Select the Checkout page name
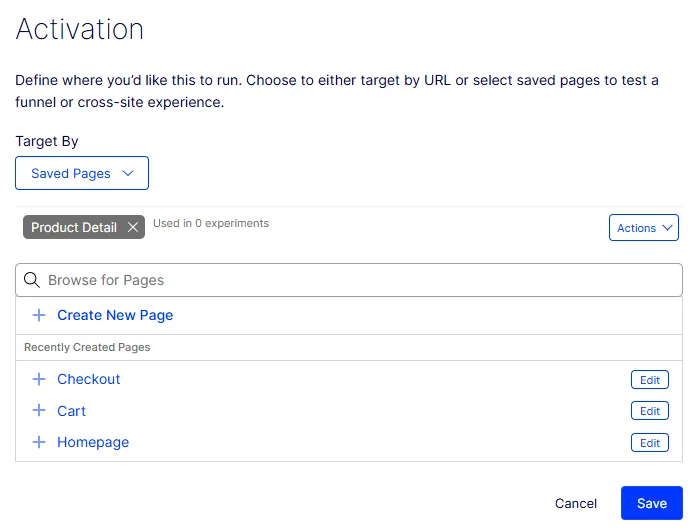 tap(89, 379)
